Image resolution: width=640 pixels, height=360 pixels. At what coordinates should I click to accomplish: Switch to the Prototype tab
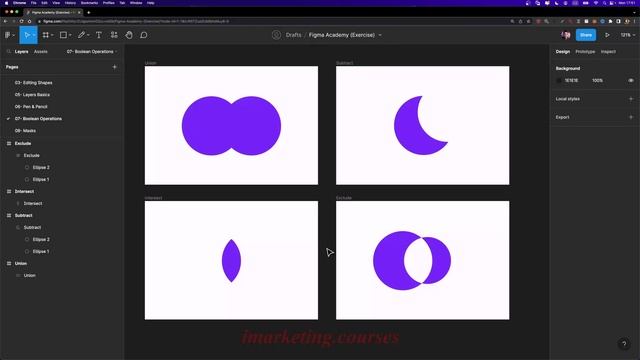tap(585, 52)
